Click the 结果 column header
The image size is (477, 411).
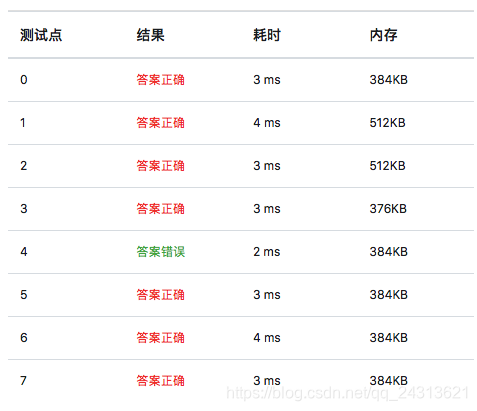[x=150, y=35]
